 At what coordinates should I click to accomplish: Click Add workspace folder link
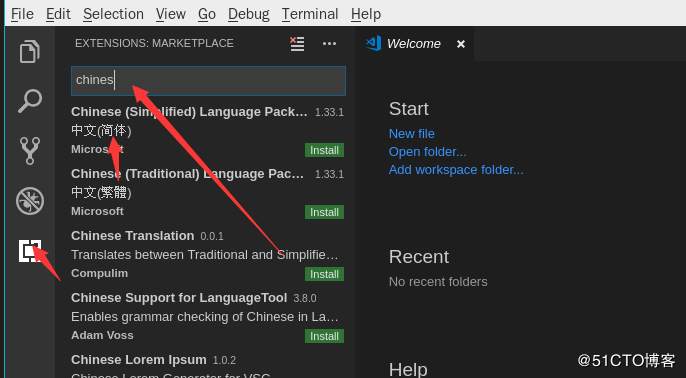coord(456,169)
